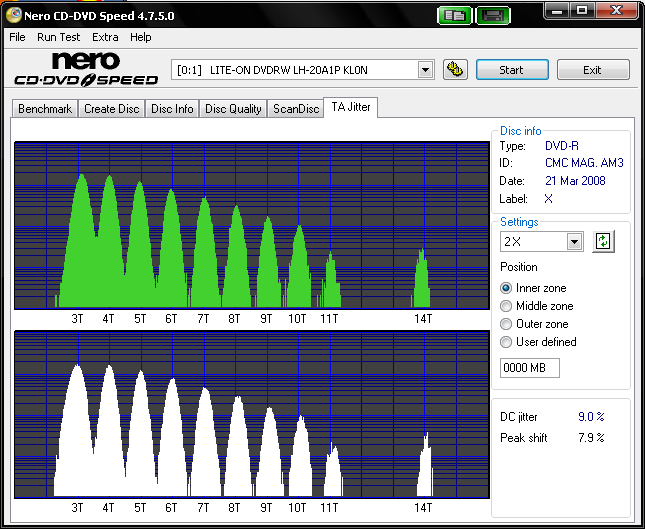Open the Help menu

[141, 37]
